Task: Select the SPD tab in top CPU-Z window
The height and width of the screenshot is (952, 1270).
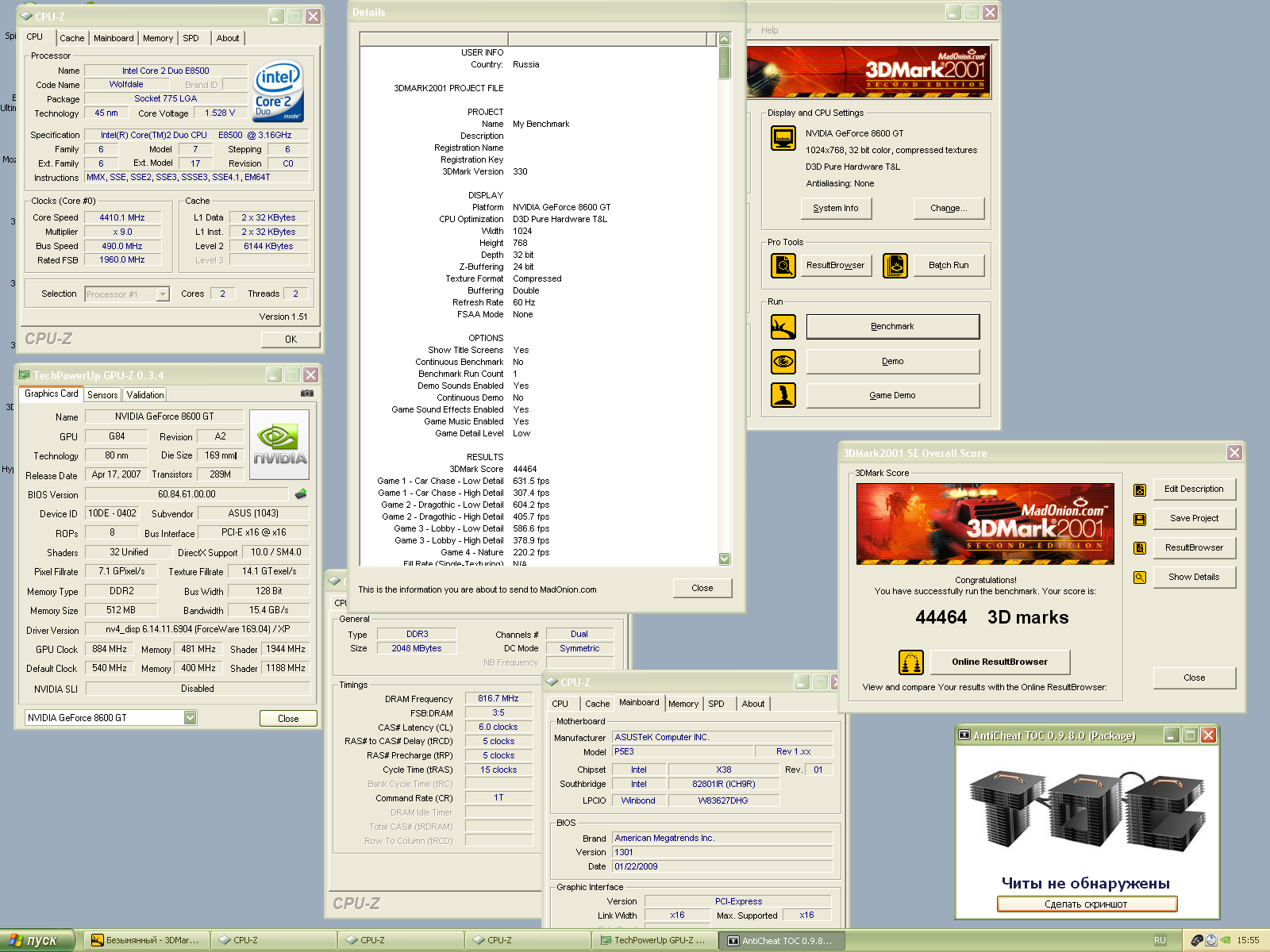Action: coord(191,38)
